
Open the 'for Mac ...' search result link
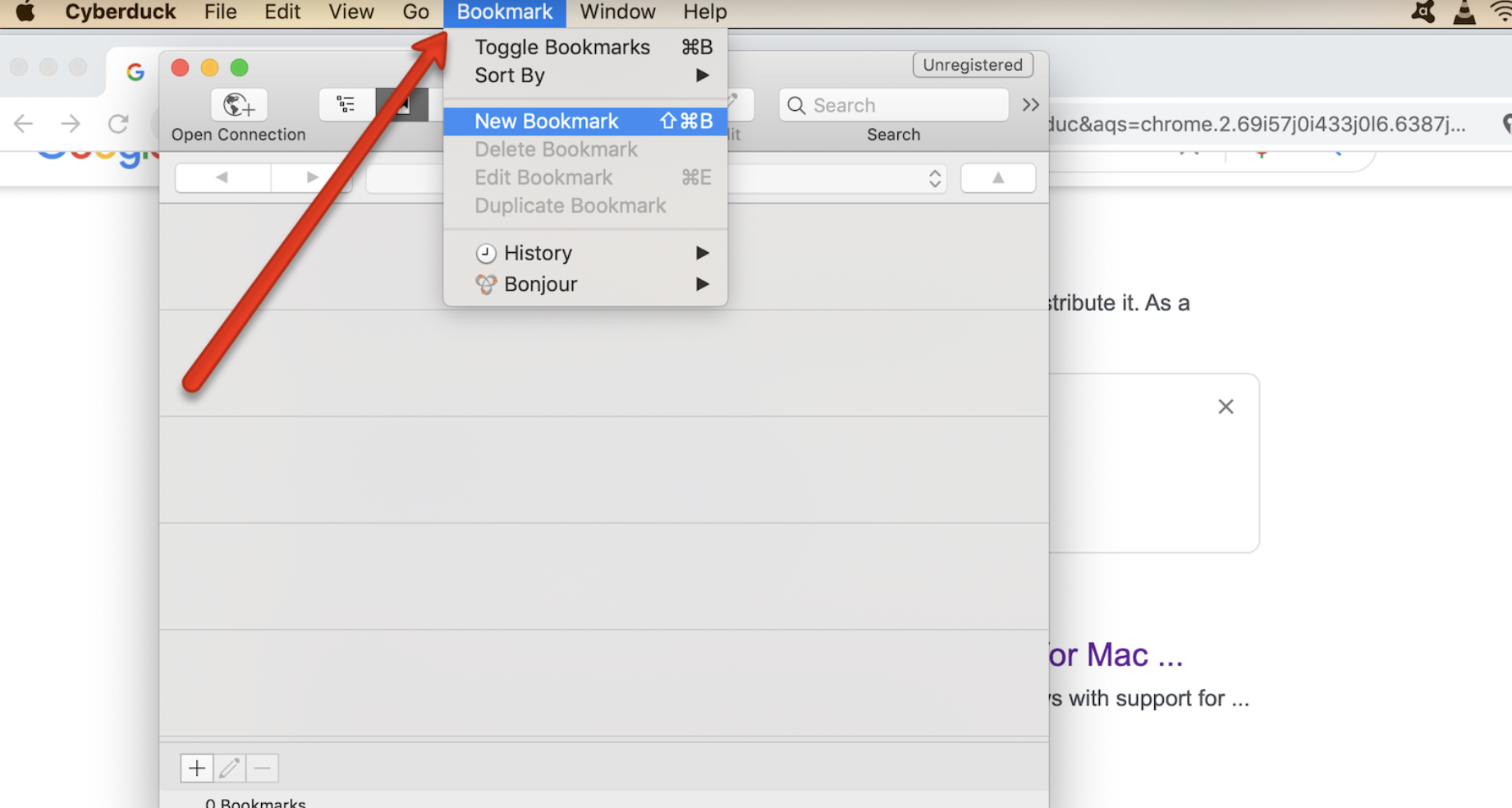point(1116,654)
